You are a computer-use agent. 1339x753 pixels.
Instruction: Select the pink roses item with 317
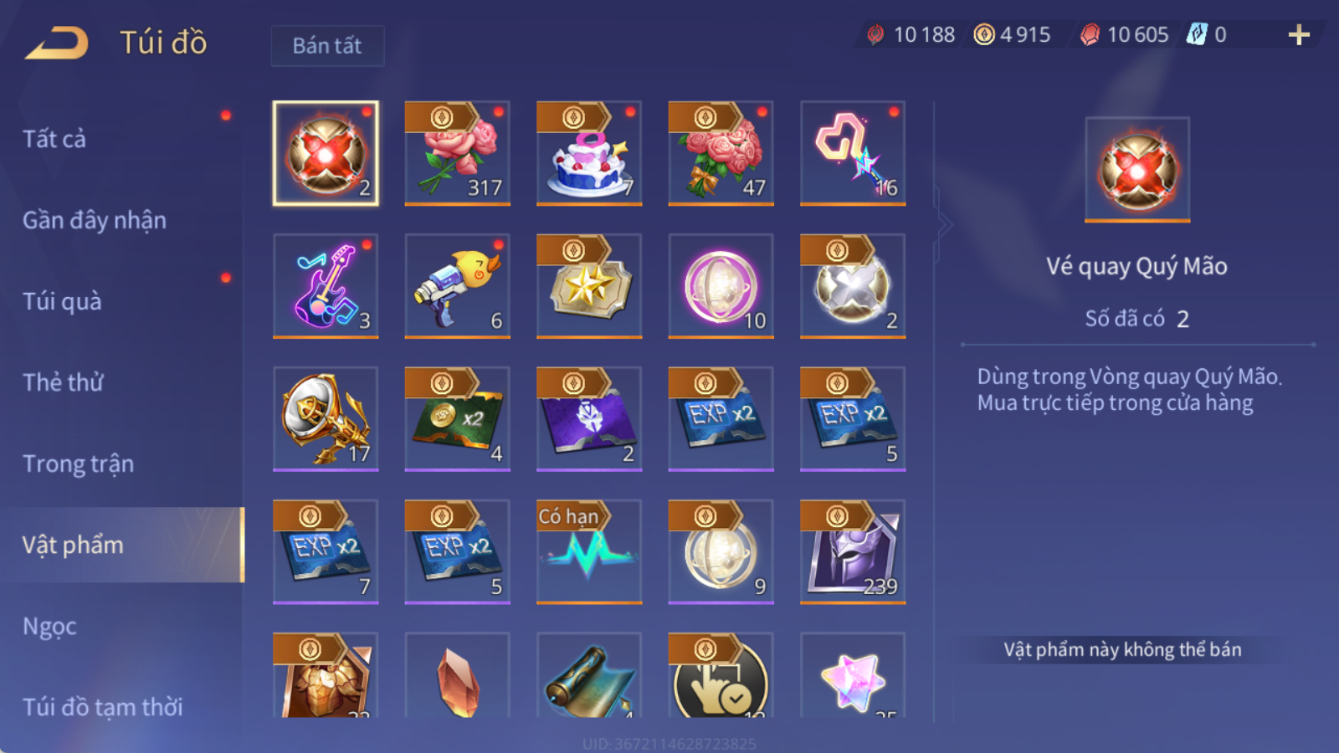coord(457,153)
